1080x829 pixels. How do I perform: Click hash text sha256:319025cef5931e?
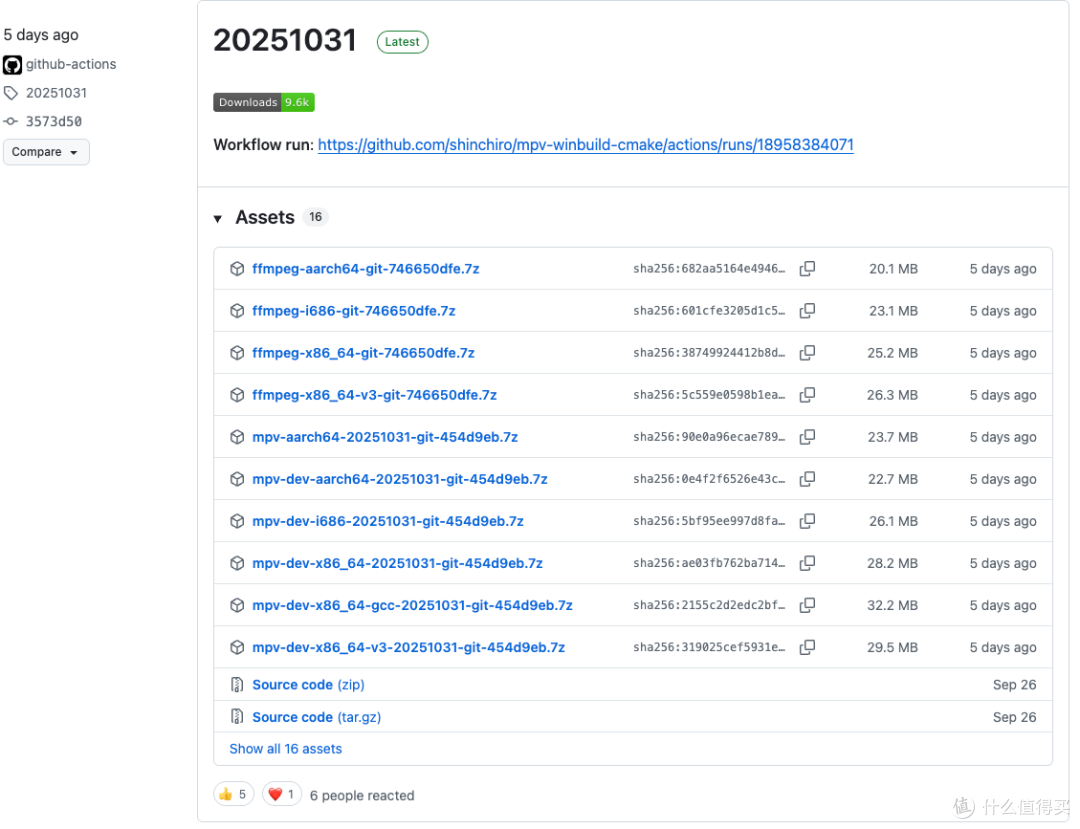point(709,647)
